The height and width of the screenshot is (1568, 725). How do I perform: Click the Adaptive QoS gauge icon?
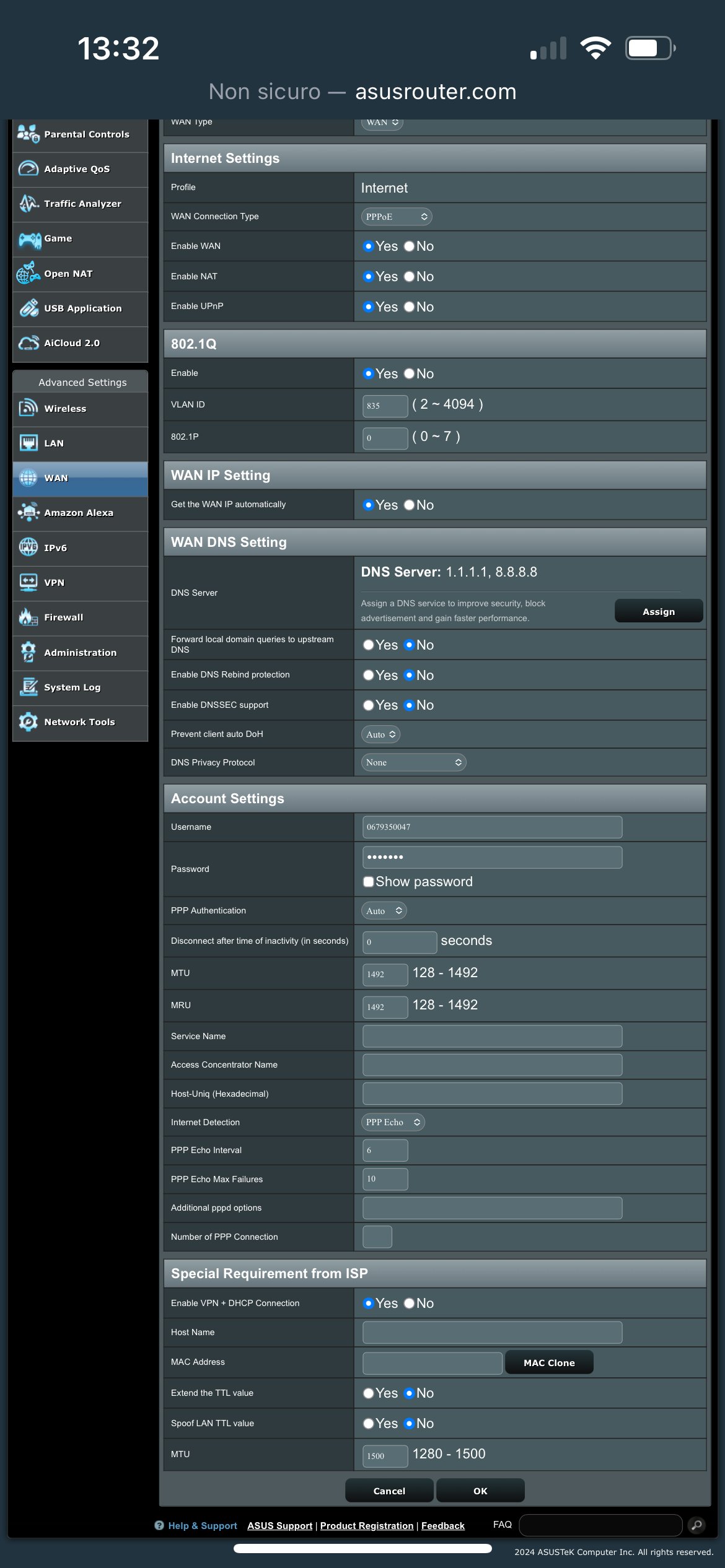(x=29, y=169)
